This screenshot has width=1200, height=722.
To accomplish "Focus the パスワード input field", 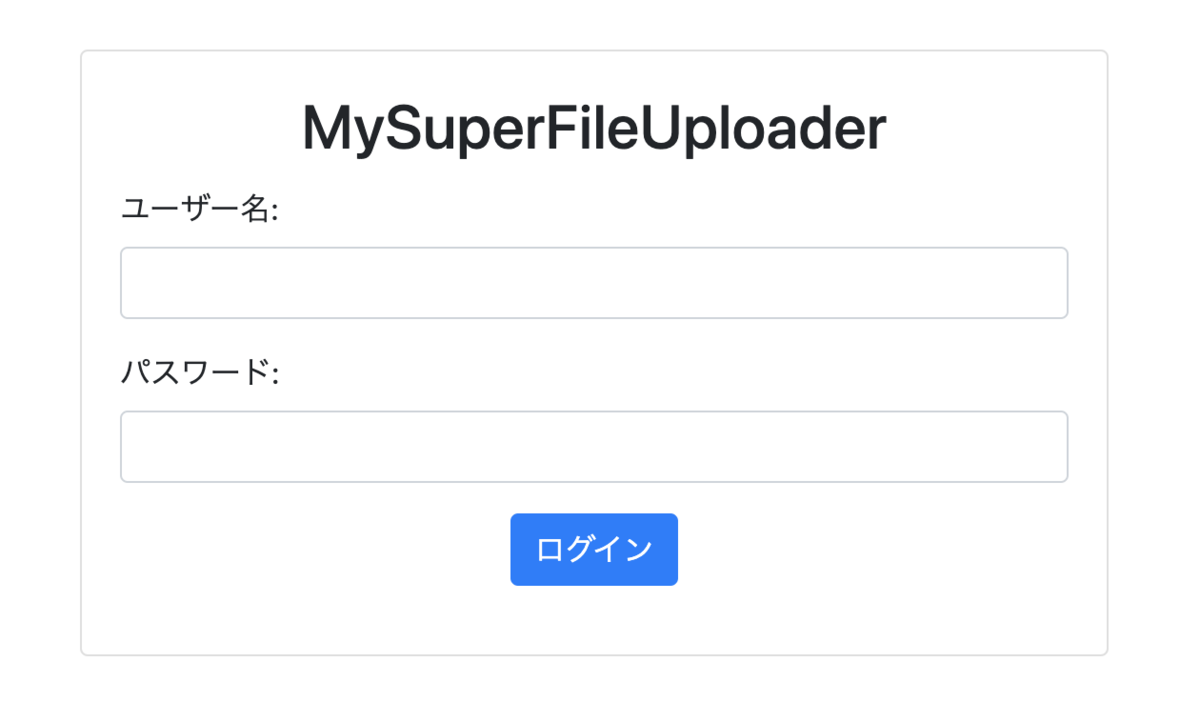I will (594, 446).
